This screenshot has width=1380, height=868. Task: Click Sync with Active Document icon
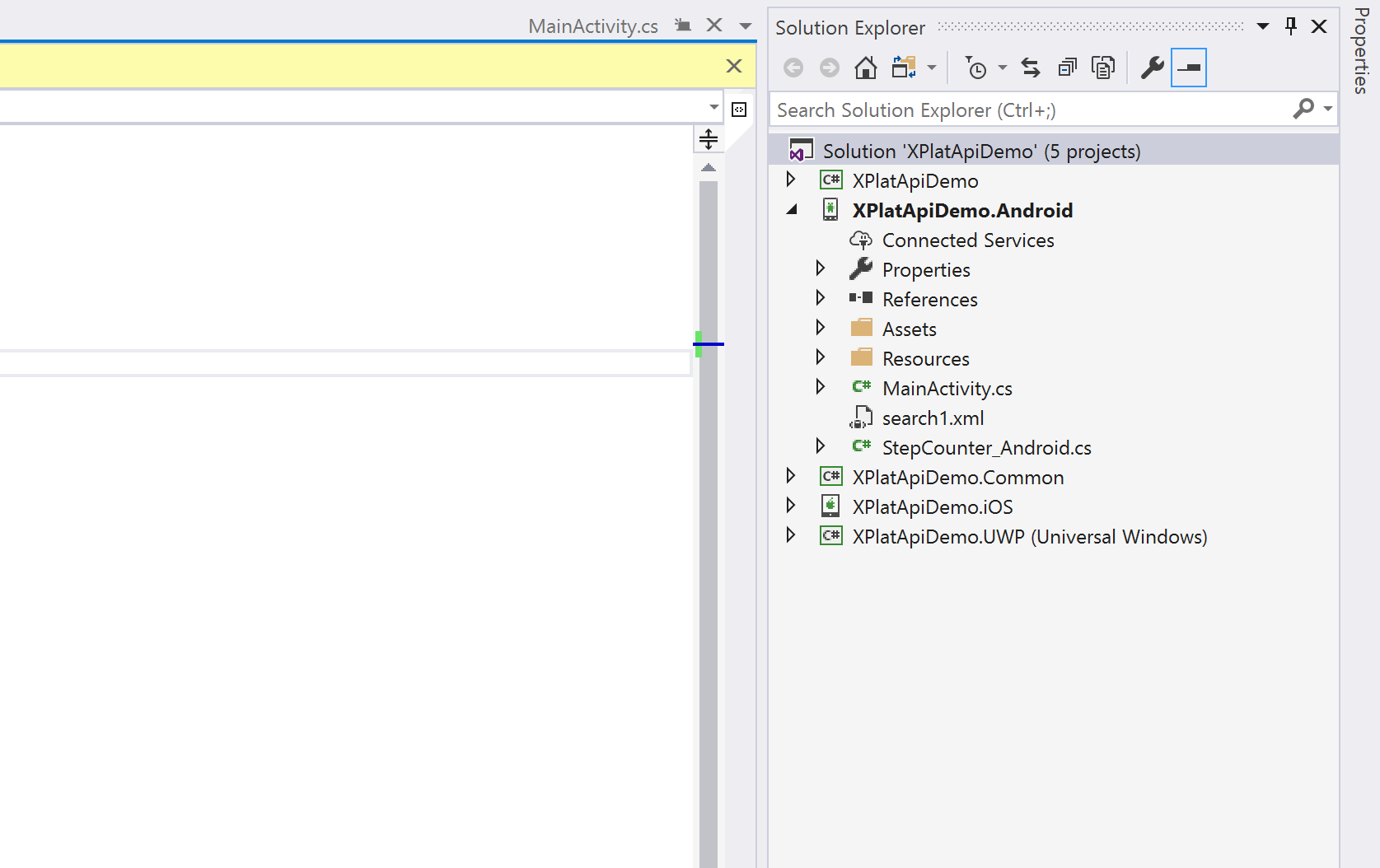pyautogui.click(x=1030, y=68)
